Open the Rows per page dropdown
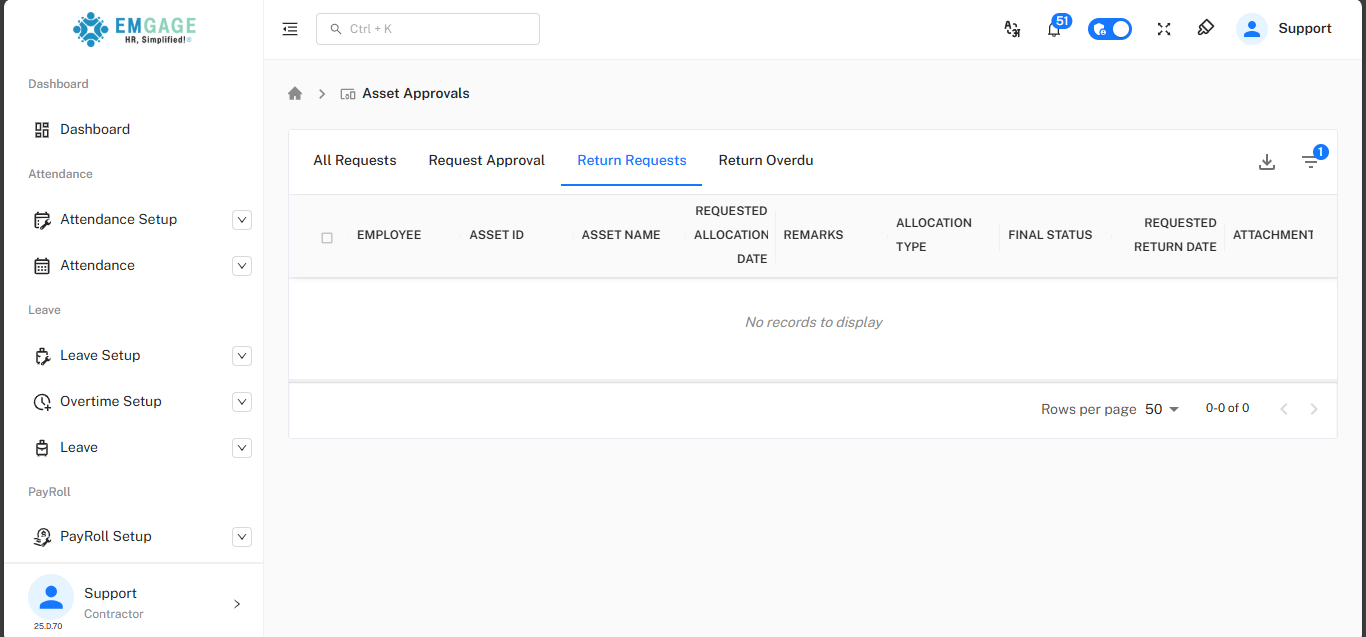The width and height of the screenshot is (1366, 637). pos(1162,409)
